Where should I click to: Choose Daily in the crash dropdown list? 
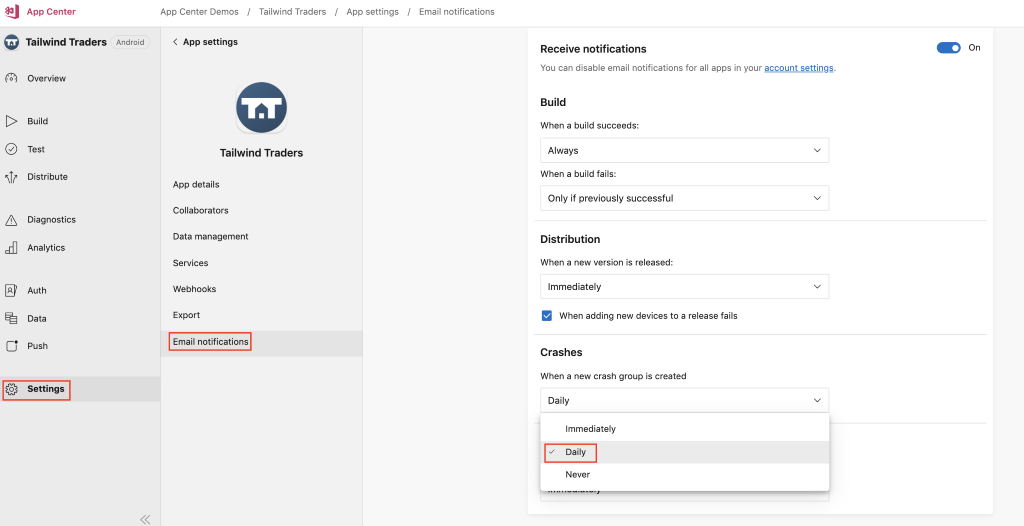point(684,452)
